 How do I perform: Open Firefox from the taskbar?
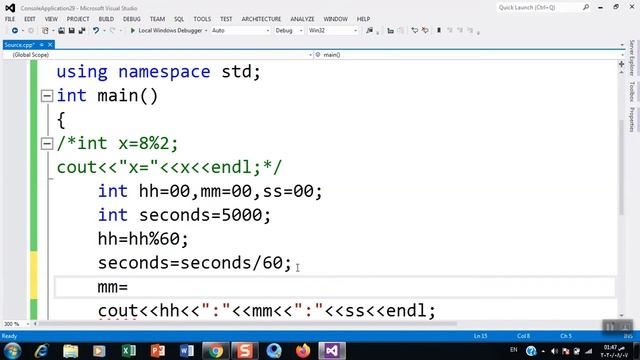point(303,351)
